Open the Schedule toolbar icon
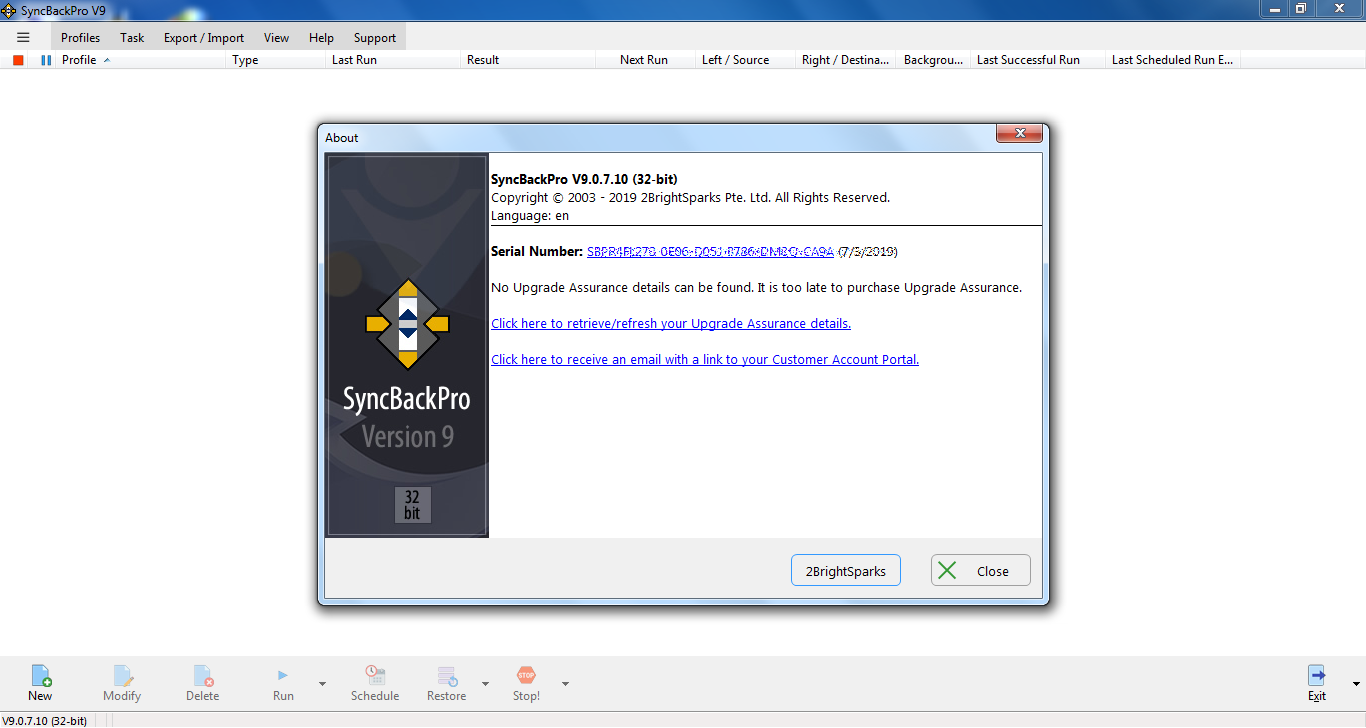The width and height of the screenshot is (1366, 728). pos(375,684)
